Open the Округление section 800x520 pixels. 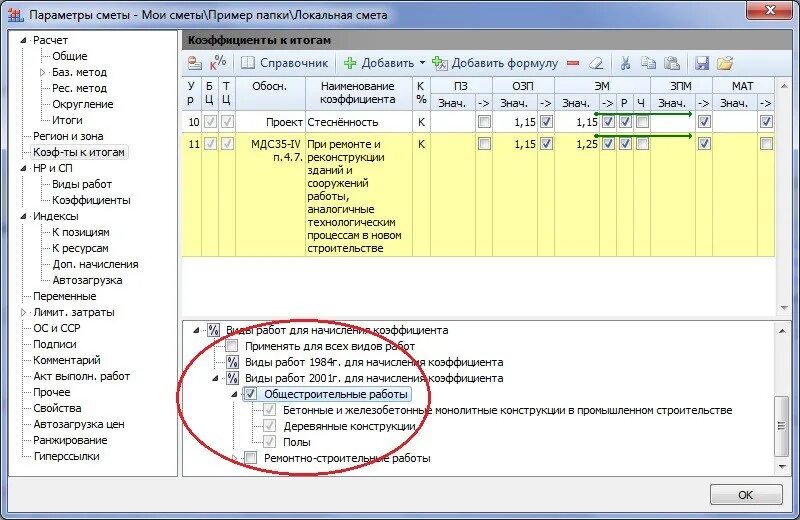coord(83,104)
